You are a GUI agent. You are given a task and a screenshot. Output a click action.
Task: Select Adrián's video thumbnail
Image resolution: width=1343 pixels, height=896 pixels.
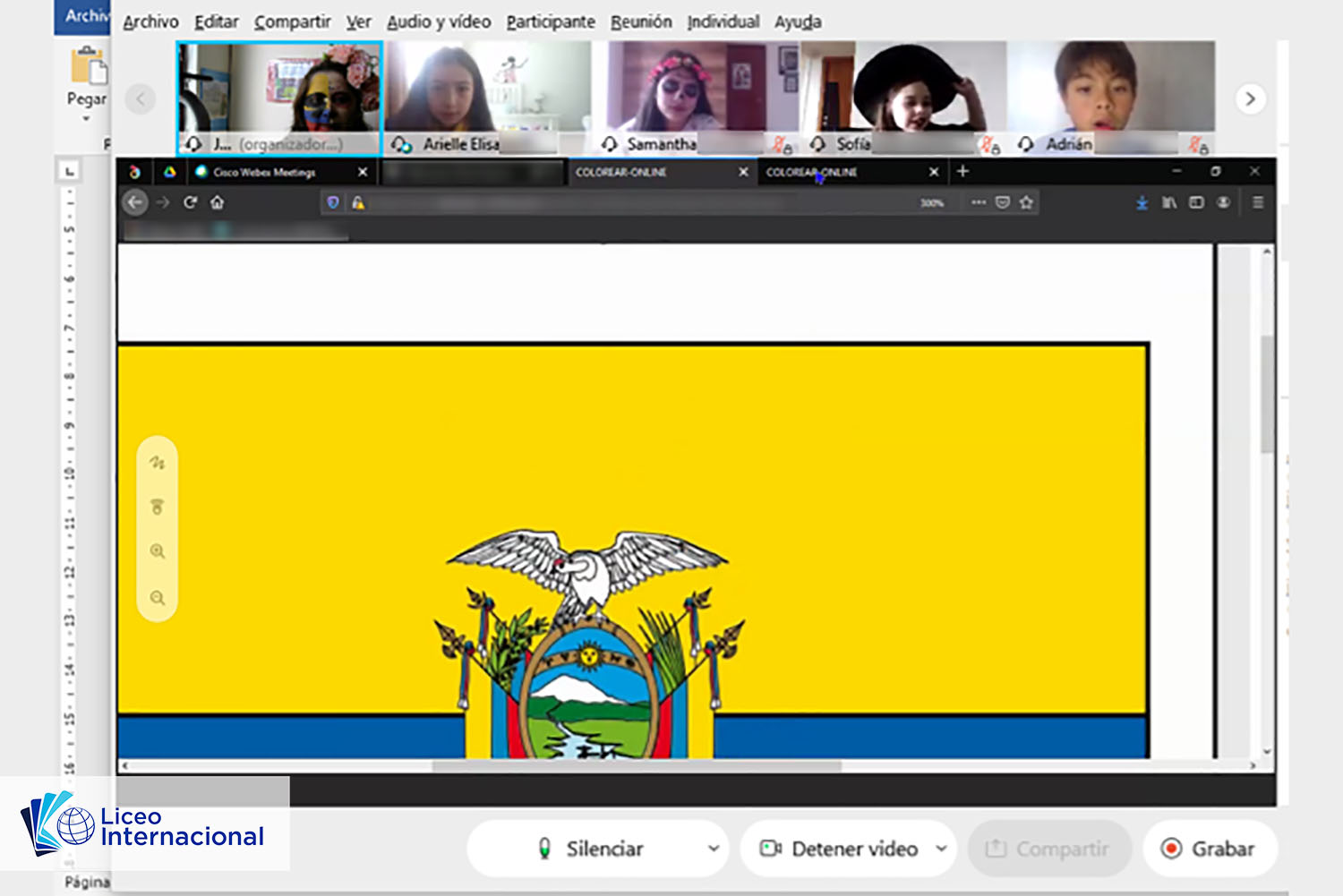pyautogui.click(x=1112, y=98)
